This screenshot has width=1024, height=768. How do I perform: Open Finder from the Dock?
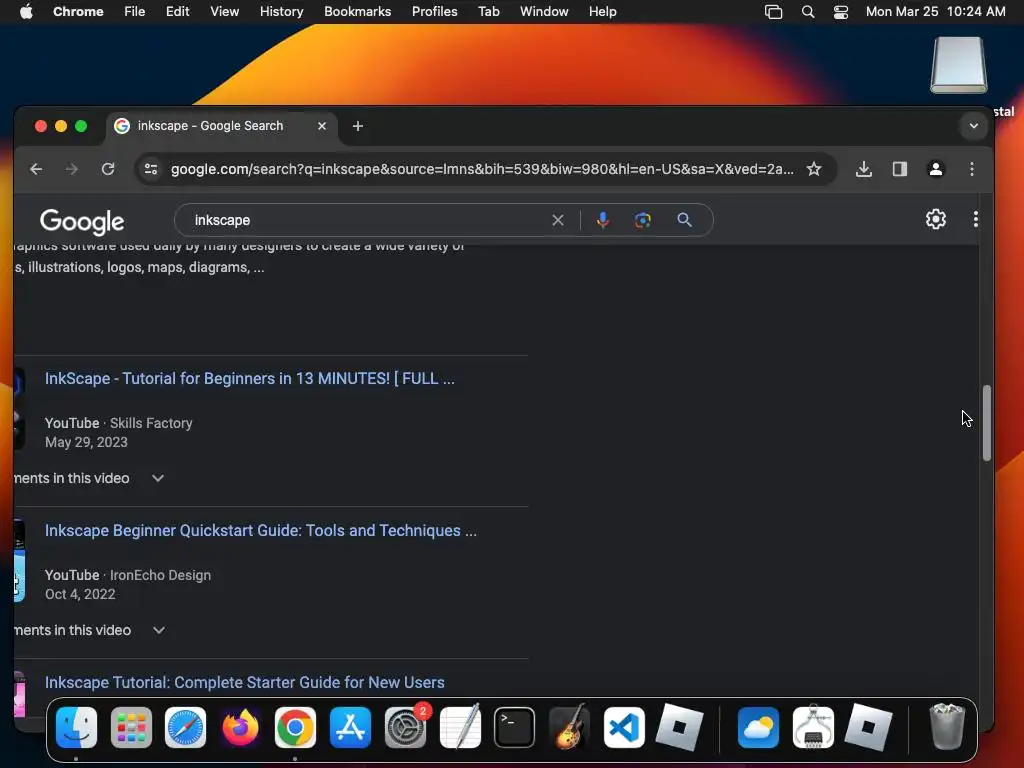[76, 728]
